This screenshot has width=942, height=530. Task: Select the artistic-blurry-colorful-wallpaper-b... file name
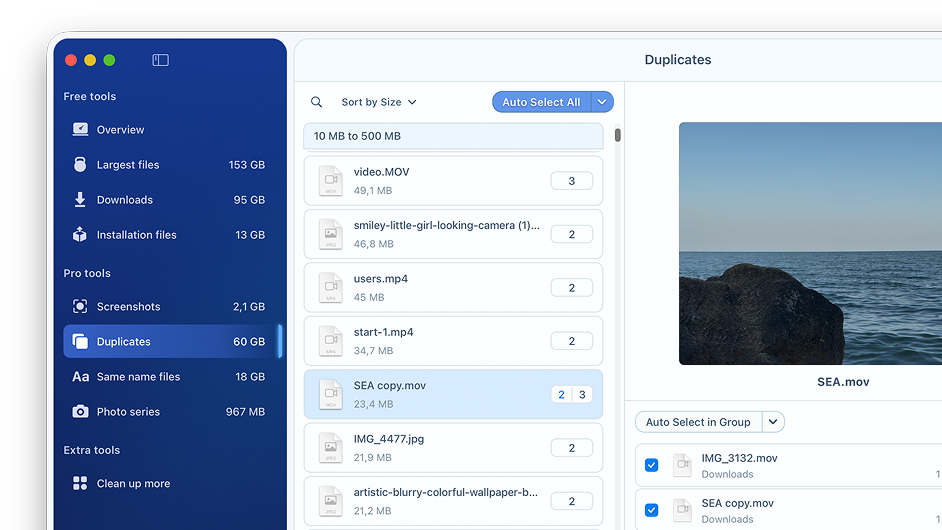pyautogui.click(x=446, y=492)
